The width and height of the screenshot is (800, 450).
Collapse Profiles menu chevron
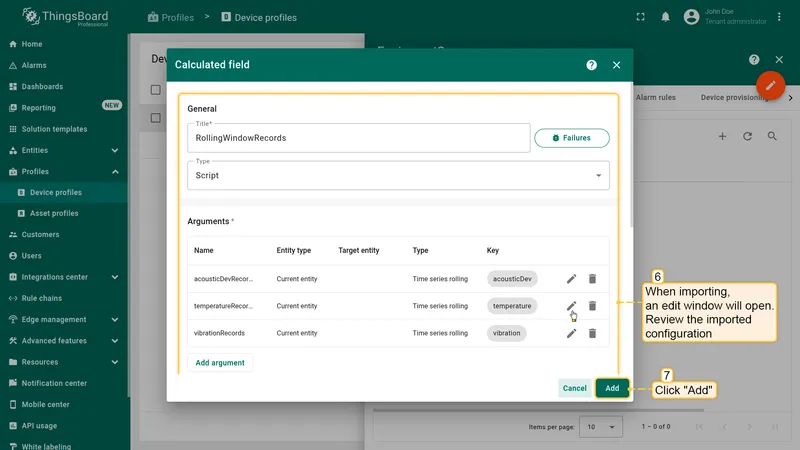tap(115, 171)
